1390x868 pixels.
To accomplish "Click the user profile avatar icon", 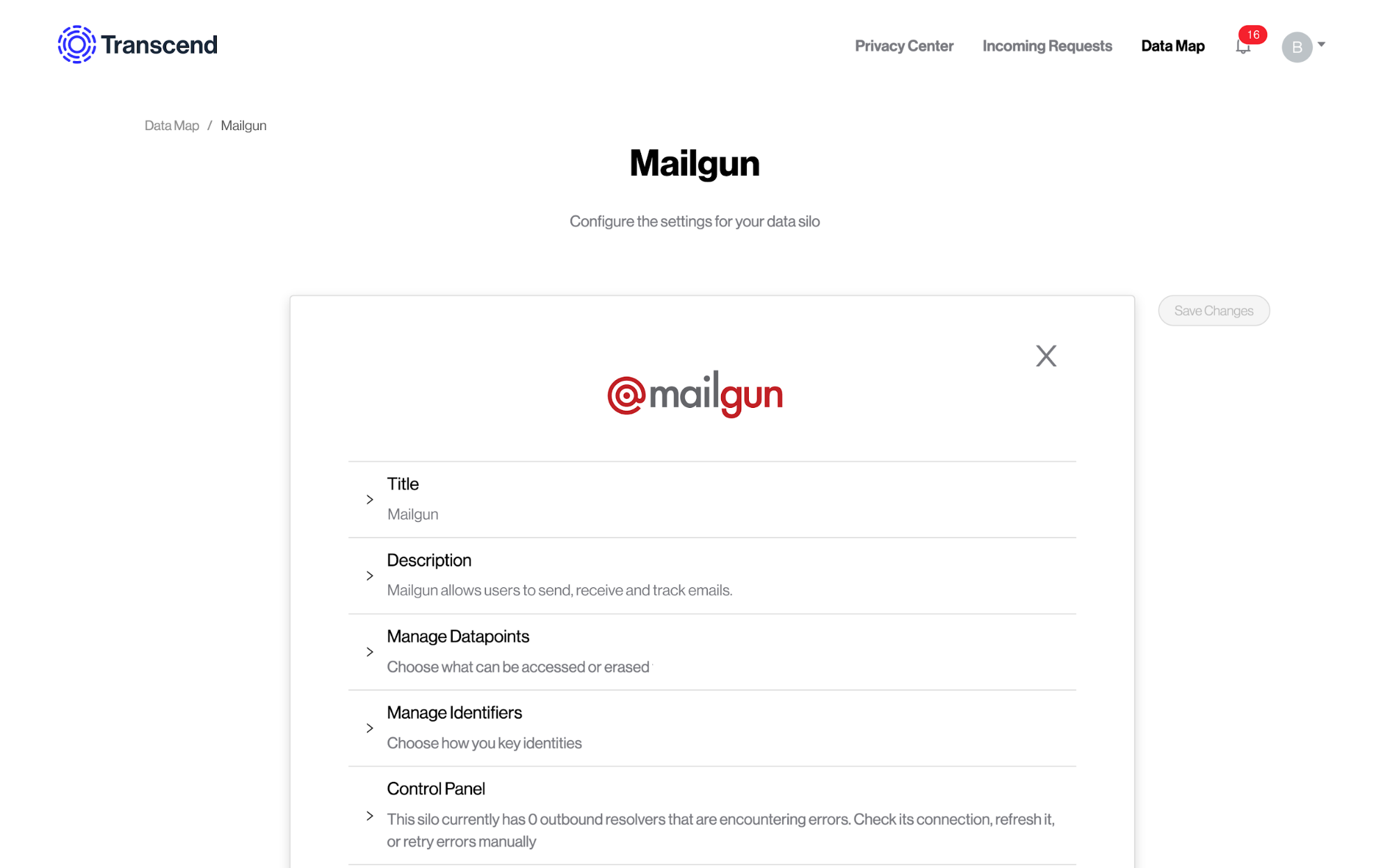I will [x=1296, y=46].
